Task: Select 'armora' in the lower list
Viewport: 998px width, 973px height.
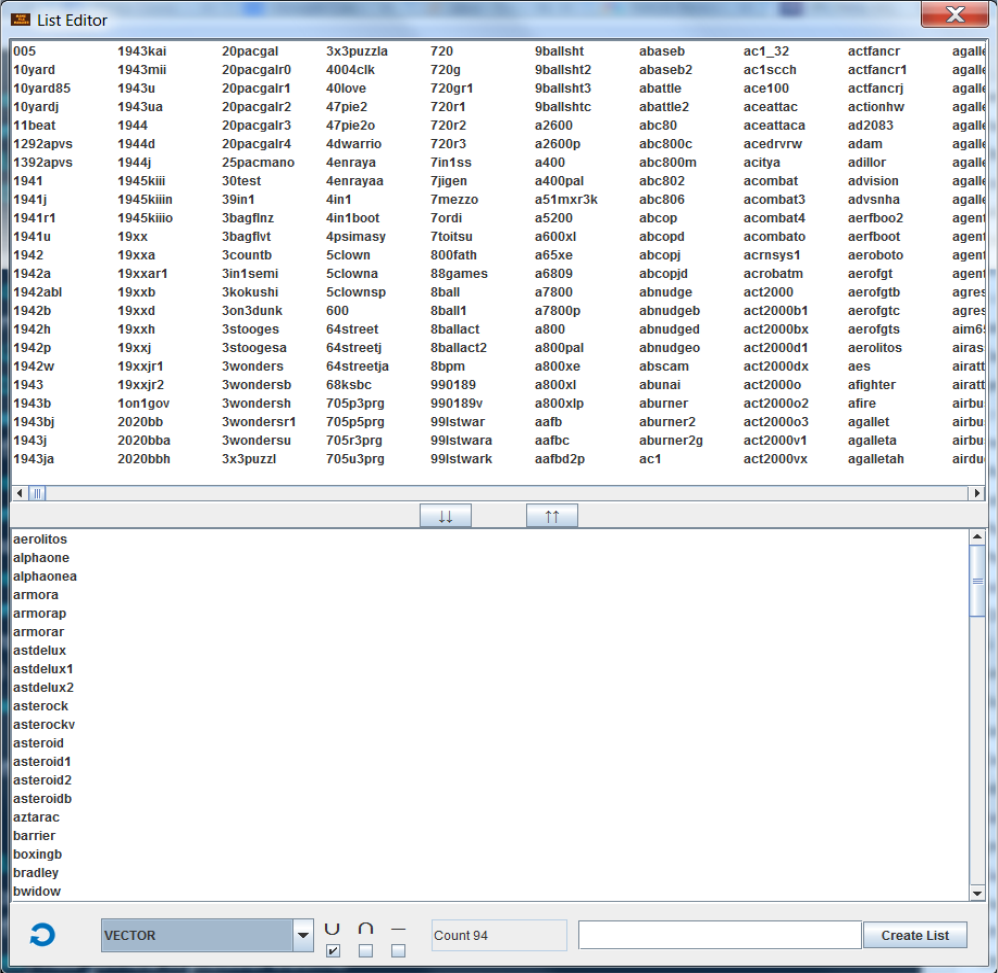Action: click(36, 594)
